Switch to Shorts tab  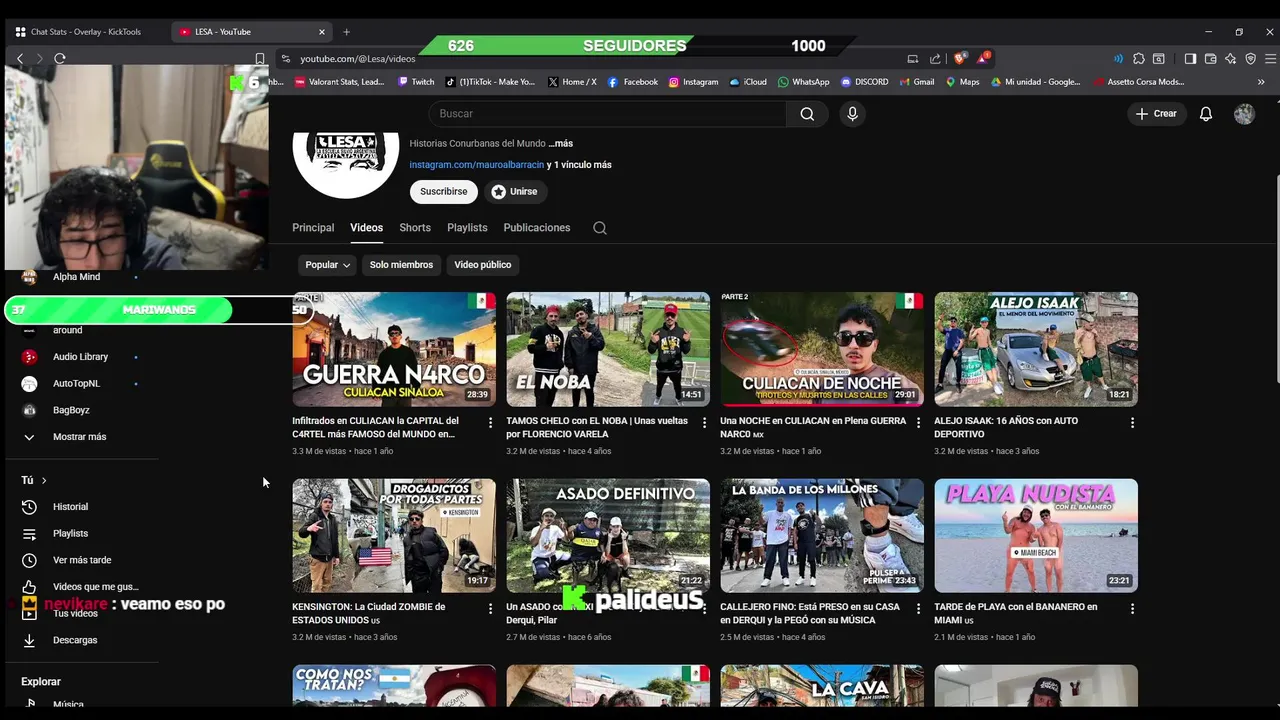[x=415, y=228]
